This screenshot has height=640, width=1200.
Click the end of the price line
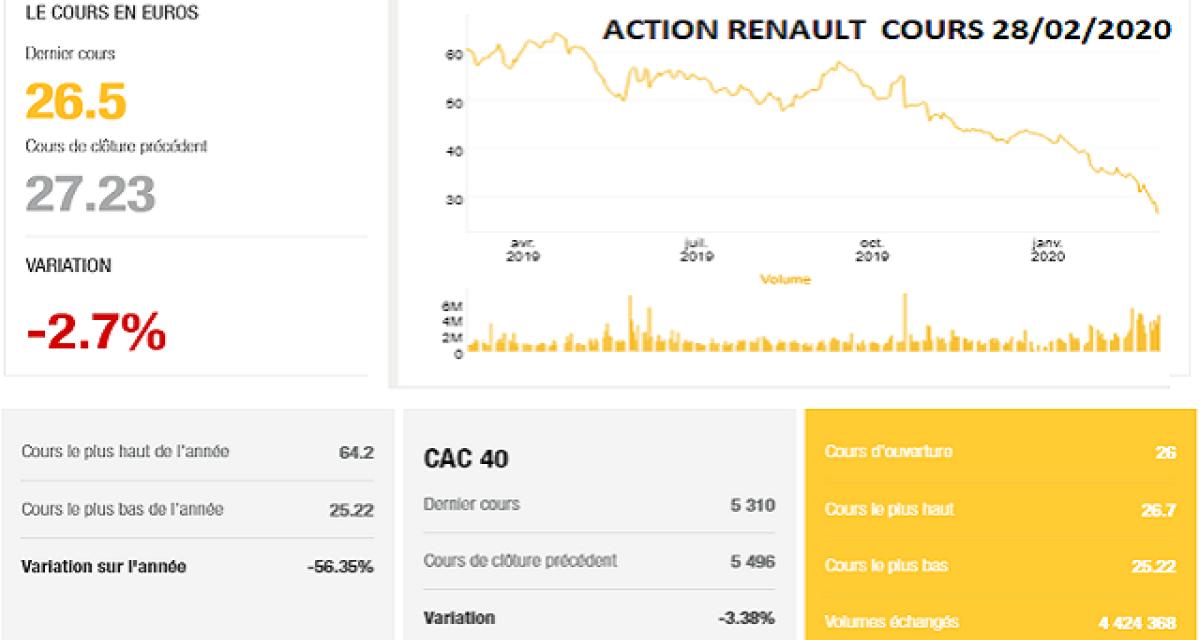click(1157, 211)
